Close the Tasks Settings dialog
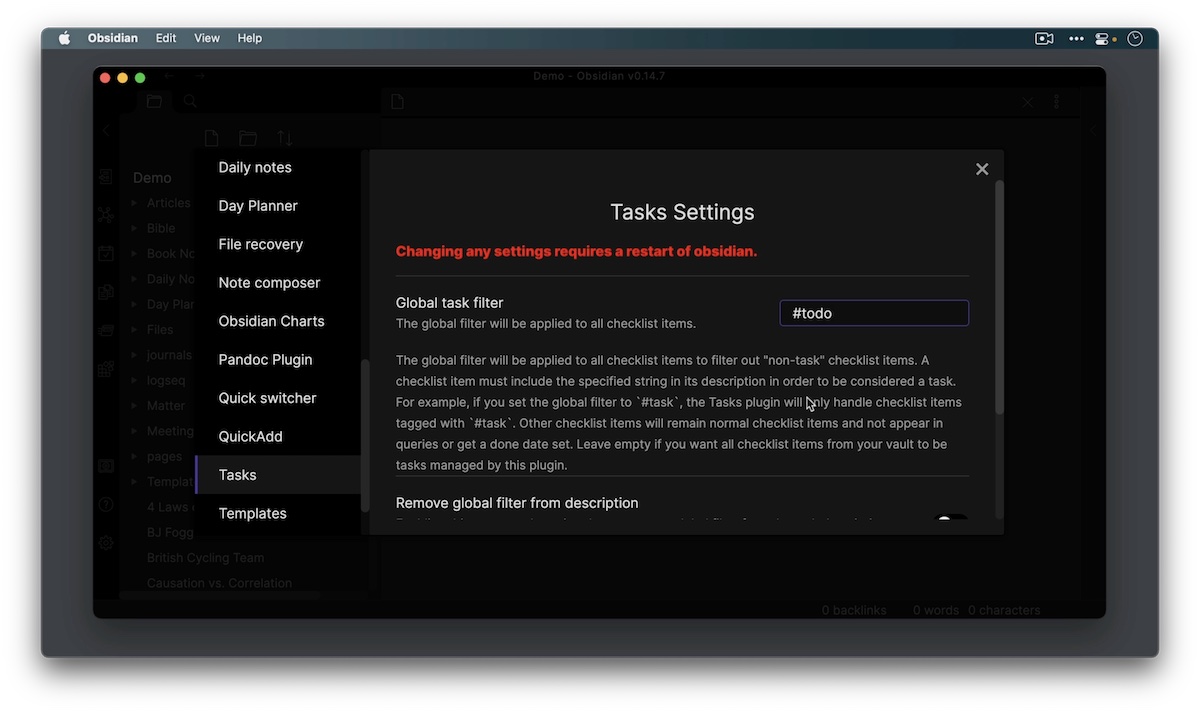This screenshot has width=1200, height=712. pos(982,169)
